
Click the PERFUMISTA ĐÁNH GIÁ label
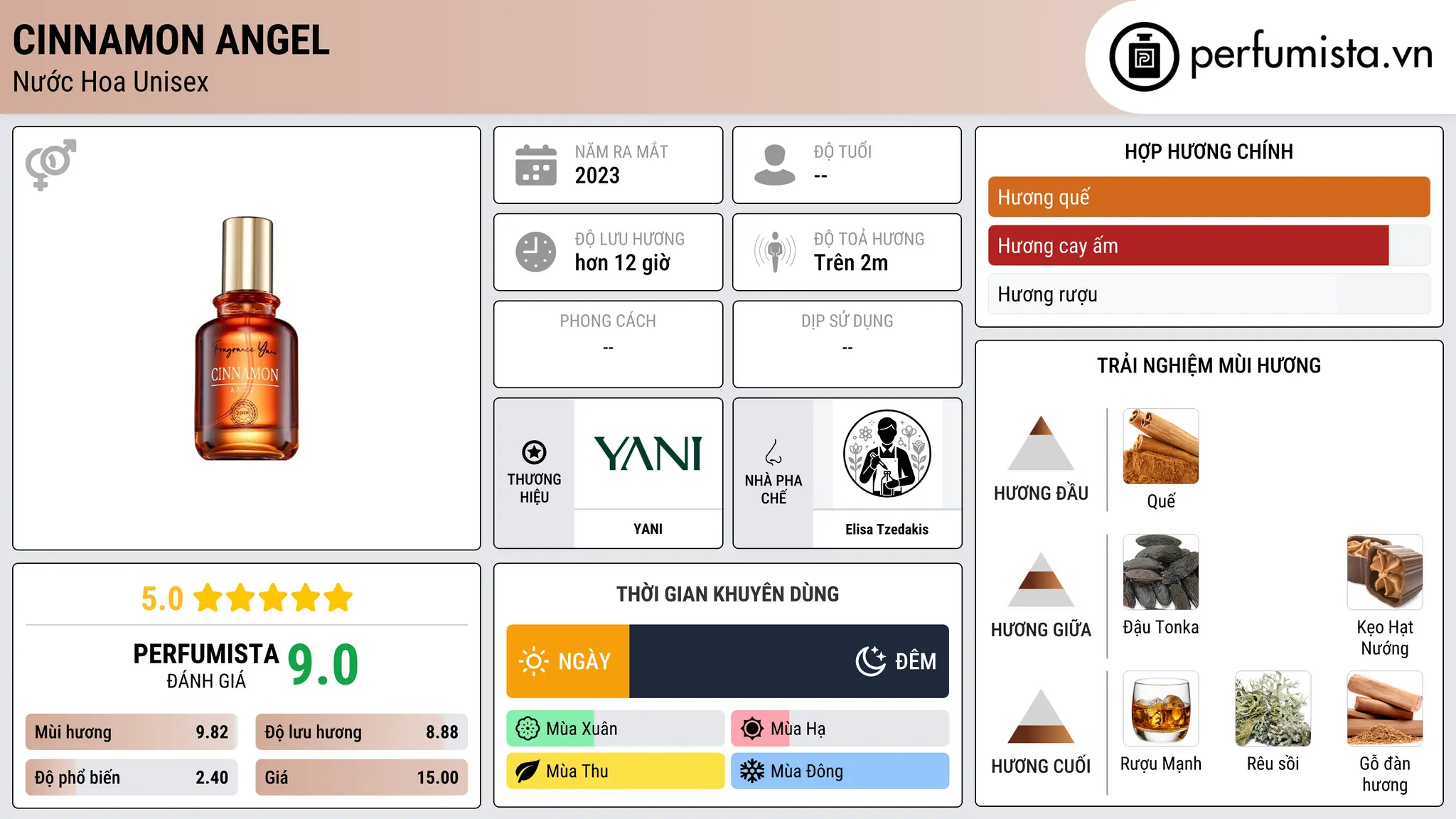(206, 665)
